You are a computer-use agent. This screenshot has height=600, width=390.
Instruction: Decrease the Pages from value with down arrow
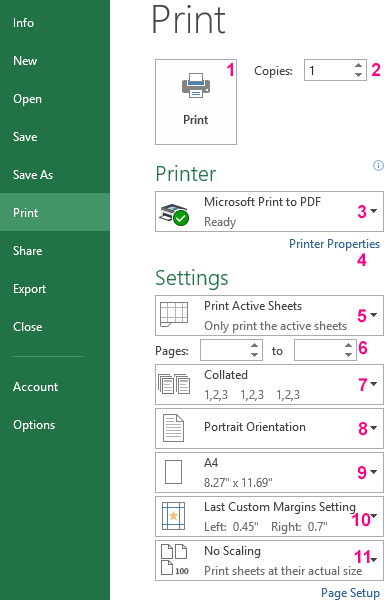pos(255,355)
